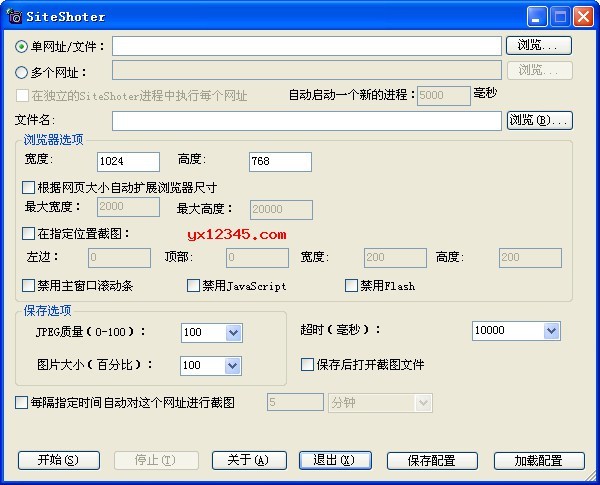This screenshot has height=485, width=600.
Task: Click the 浏览(B)... button for filename
Action: [540, 121]
